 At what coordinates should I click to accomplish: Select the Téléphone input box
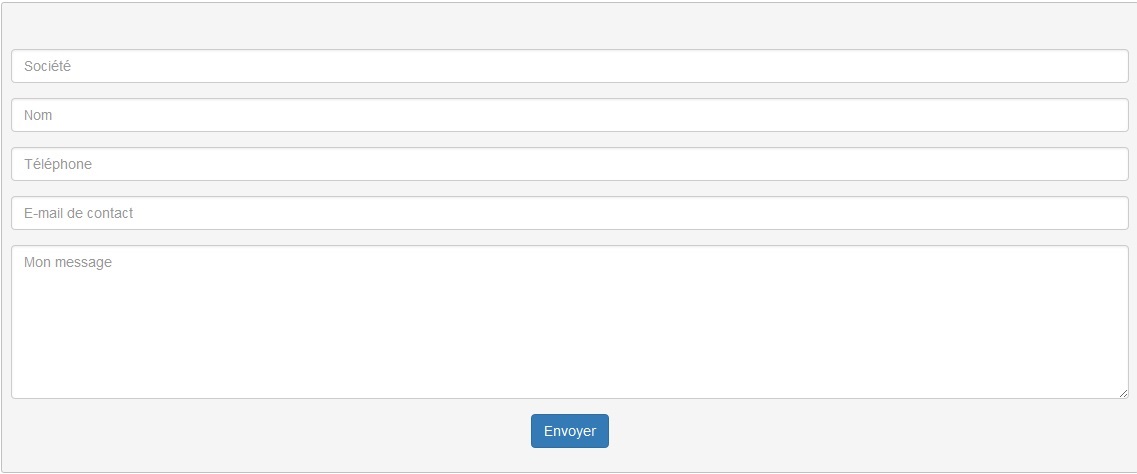click(x=569, y=164)
